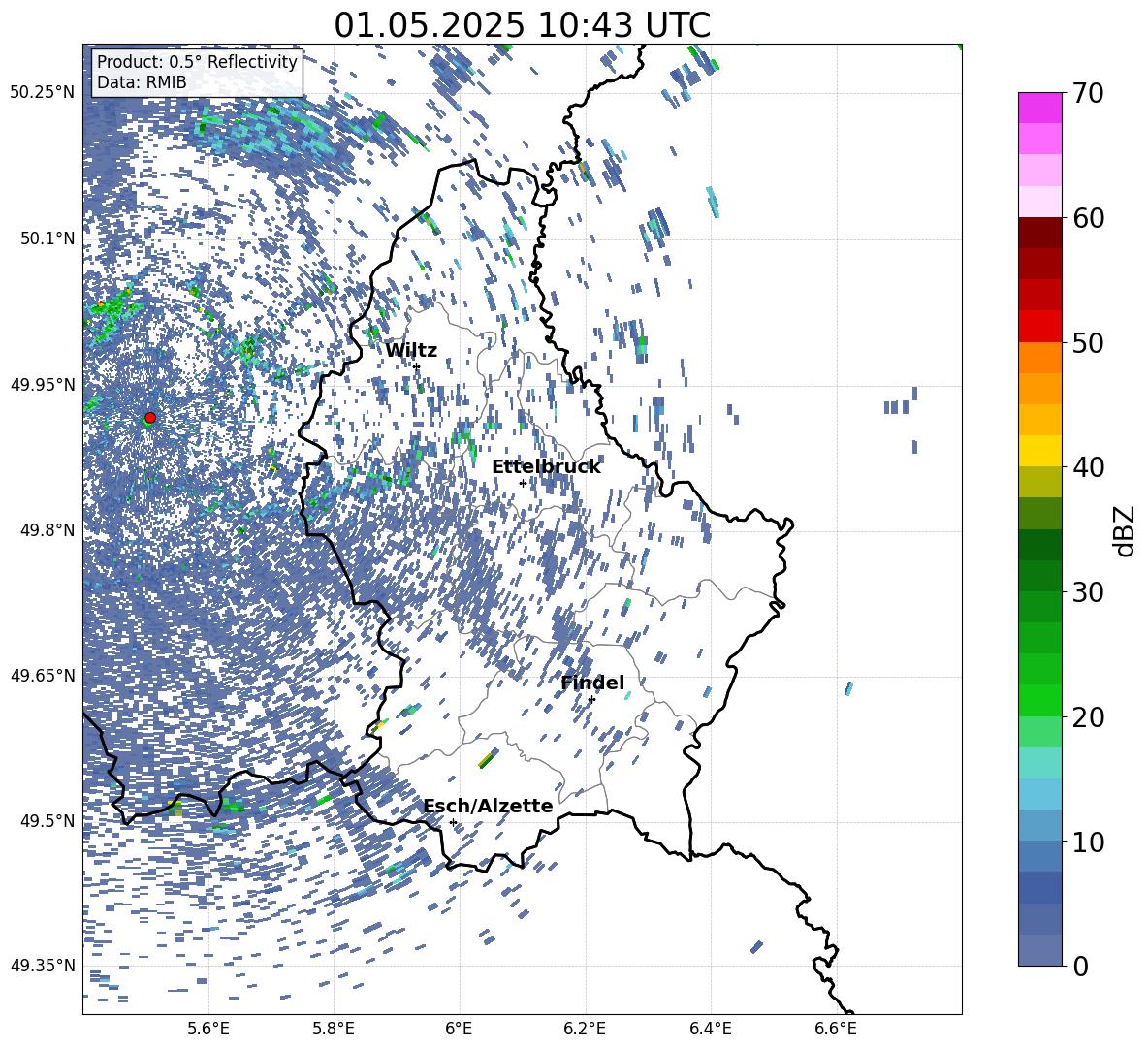Click the 6.2°E longitude label

click(x=585, y=1030)
